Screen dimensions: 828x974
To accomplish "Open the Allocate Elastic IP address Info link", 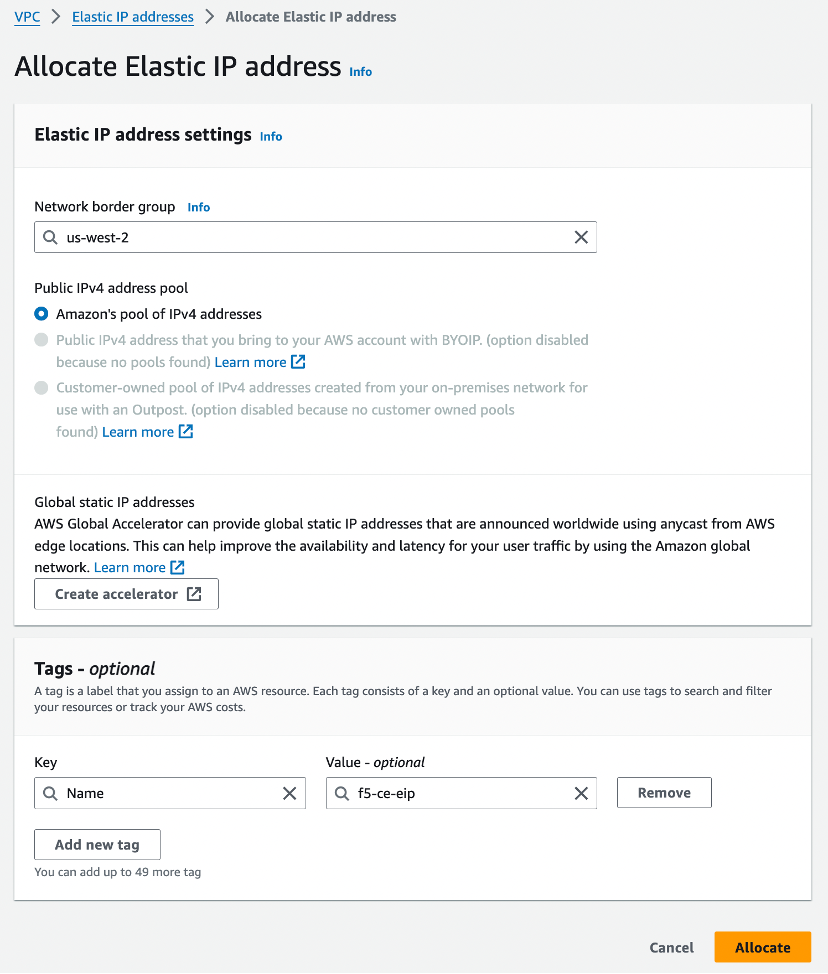I will click(360, 71).
